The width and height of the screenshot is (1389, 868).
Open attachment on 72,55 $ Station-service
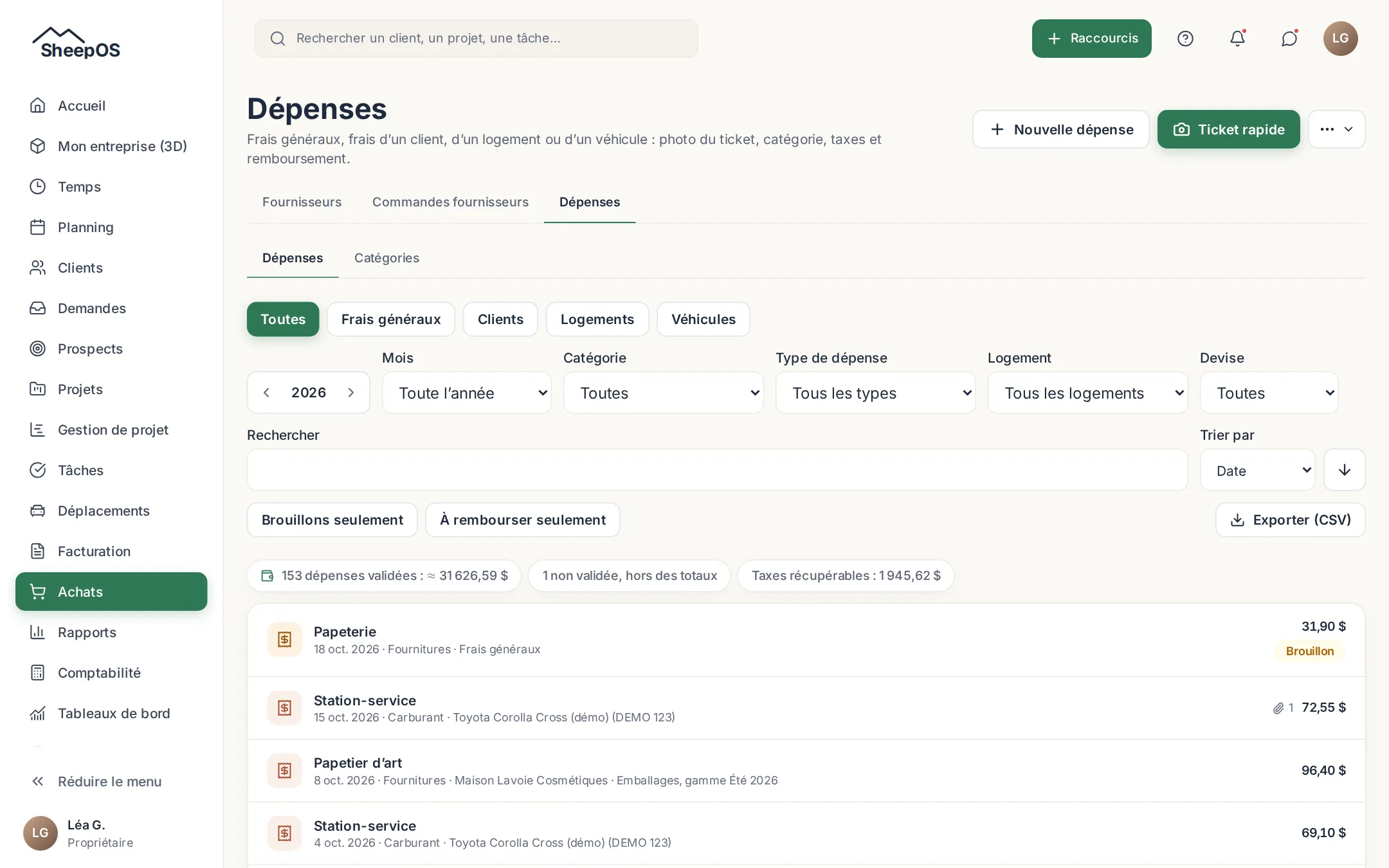click(x=1284, y=708)
